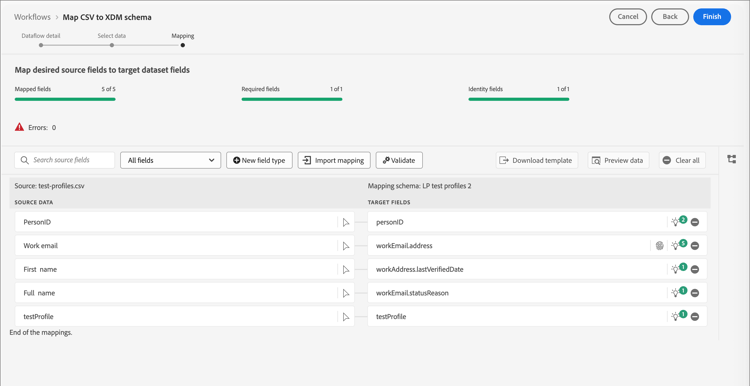This screenshot has width=750, height=386.
Task: Click the Identity fields progress bar
Action: [518, 99]
